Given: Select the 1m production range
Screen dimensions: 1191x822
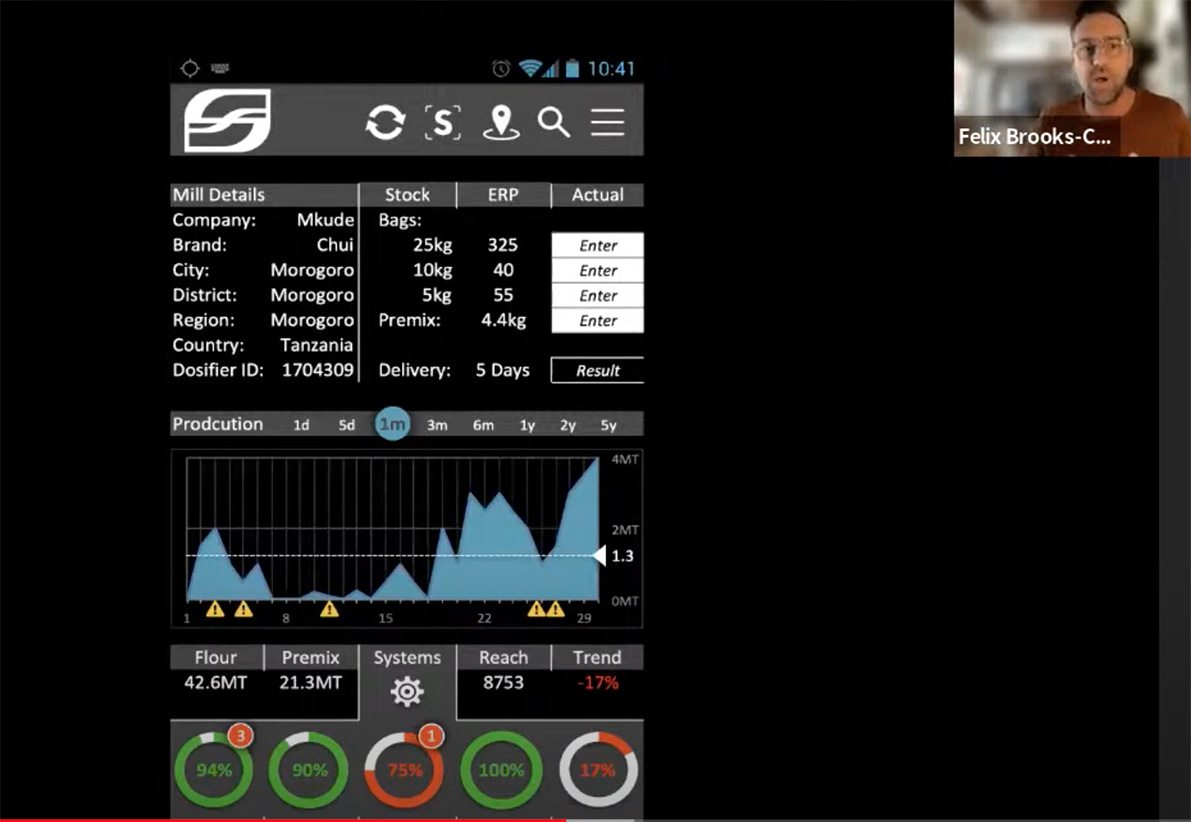Looking at the screenshot, I should click(392, 424).
